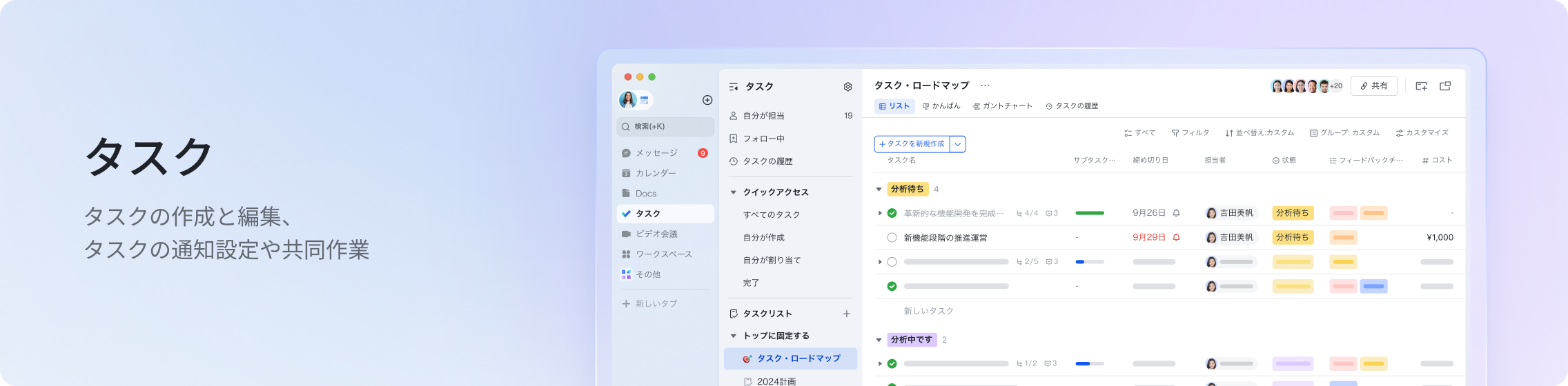Click 新しいタスク to add a task

coord(929,312)
